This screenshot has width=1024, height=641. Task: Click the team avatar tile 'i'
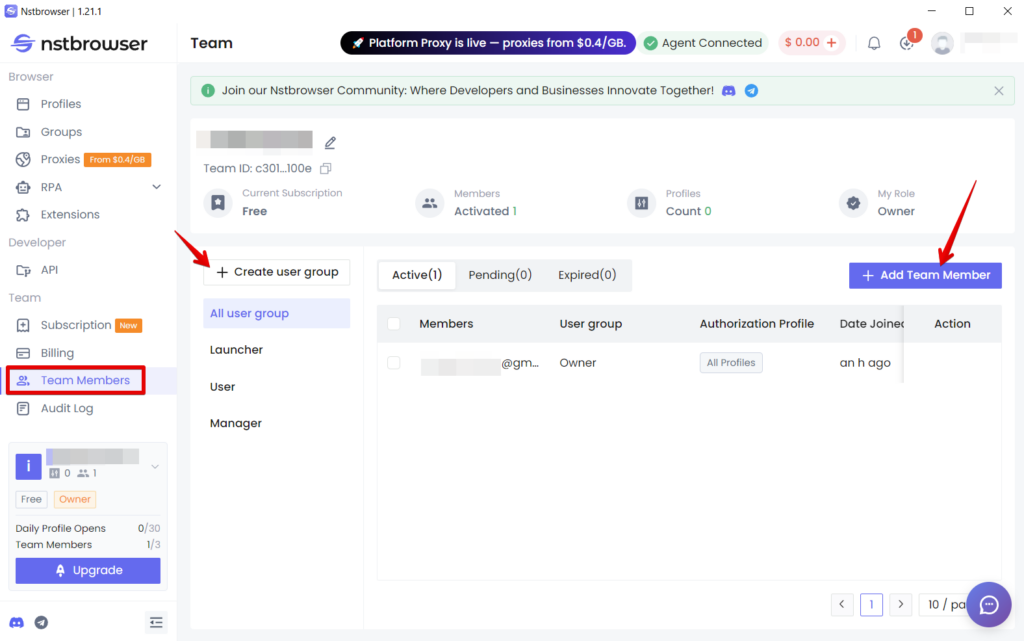point(28,466)
